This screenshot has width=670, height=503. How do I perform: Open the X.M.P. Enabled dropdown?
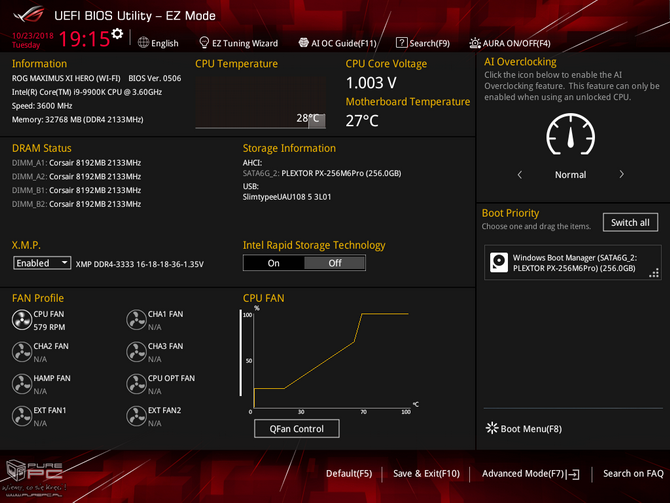tap(42, 263)
